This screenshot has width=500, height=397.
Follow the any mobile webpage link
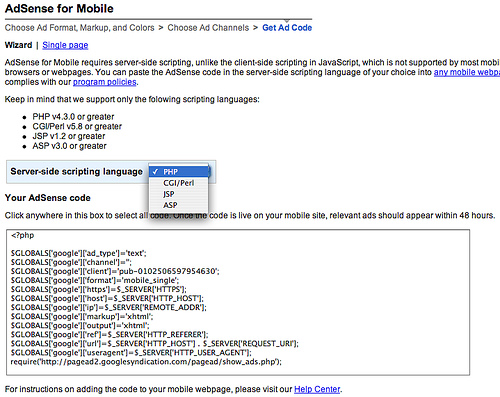point(467,72)
